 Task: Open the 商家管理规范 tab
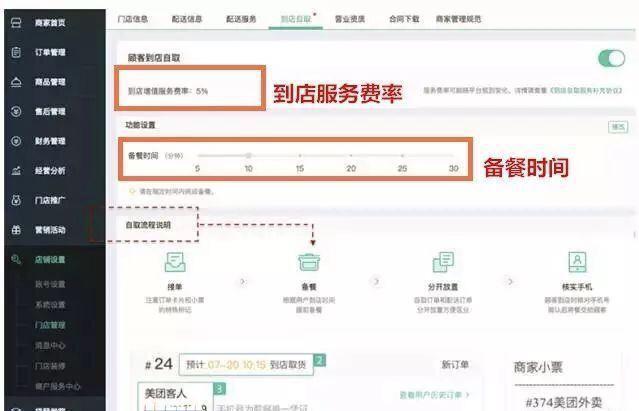tap(458, 19)
